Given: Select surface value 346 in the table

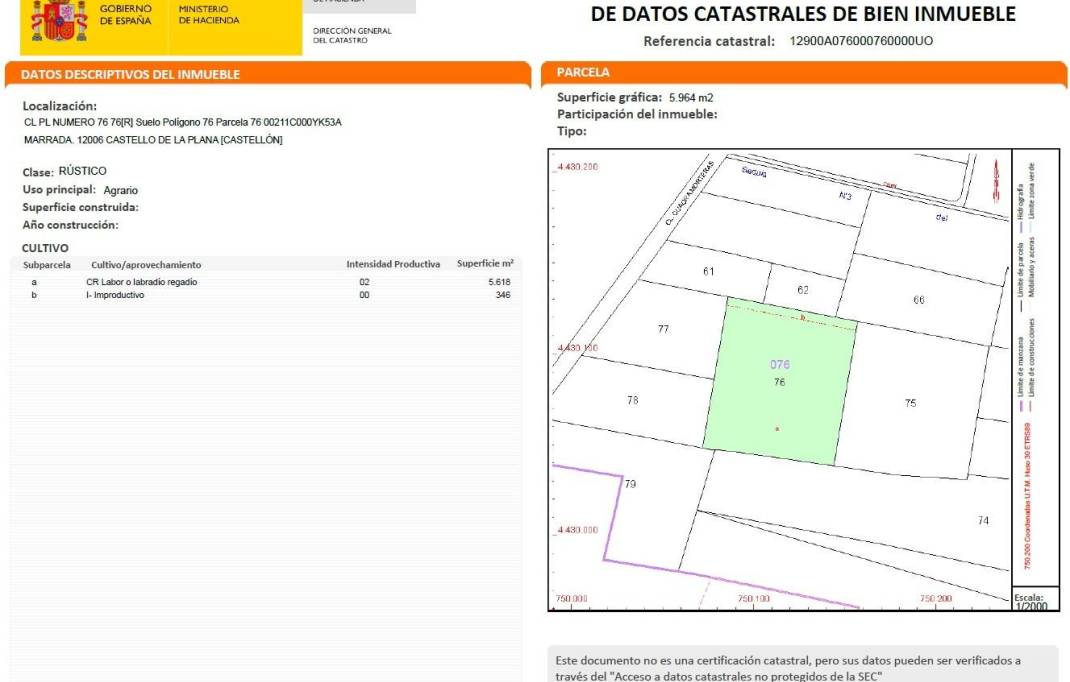Looking at the screenshot, I should coord(503,295).
